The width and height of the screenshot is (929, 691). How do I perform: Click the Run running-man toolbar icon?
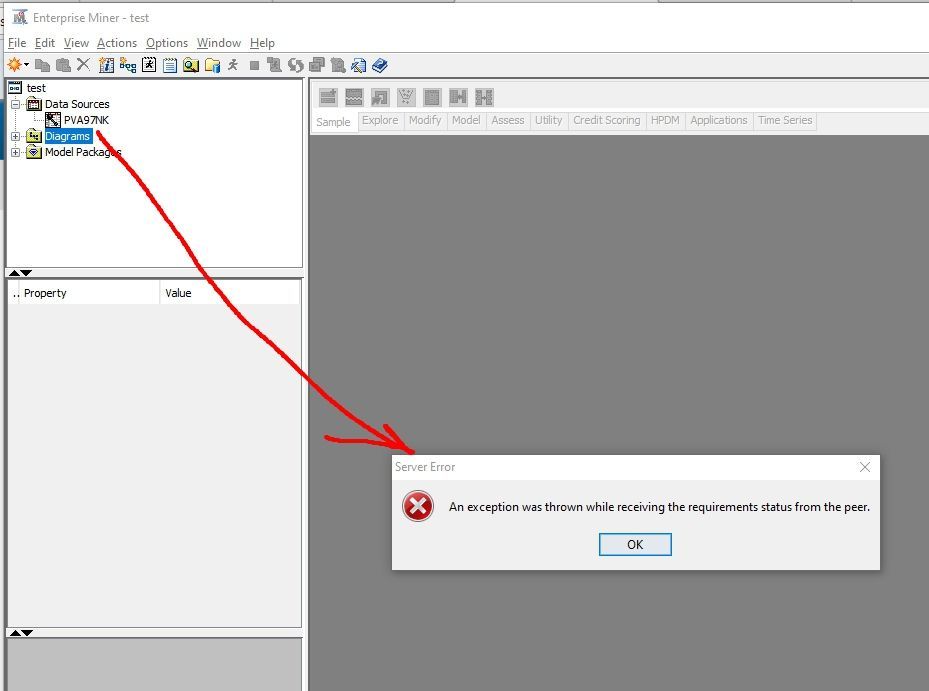[x=233, y=65]
